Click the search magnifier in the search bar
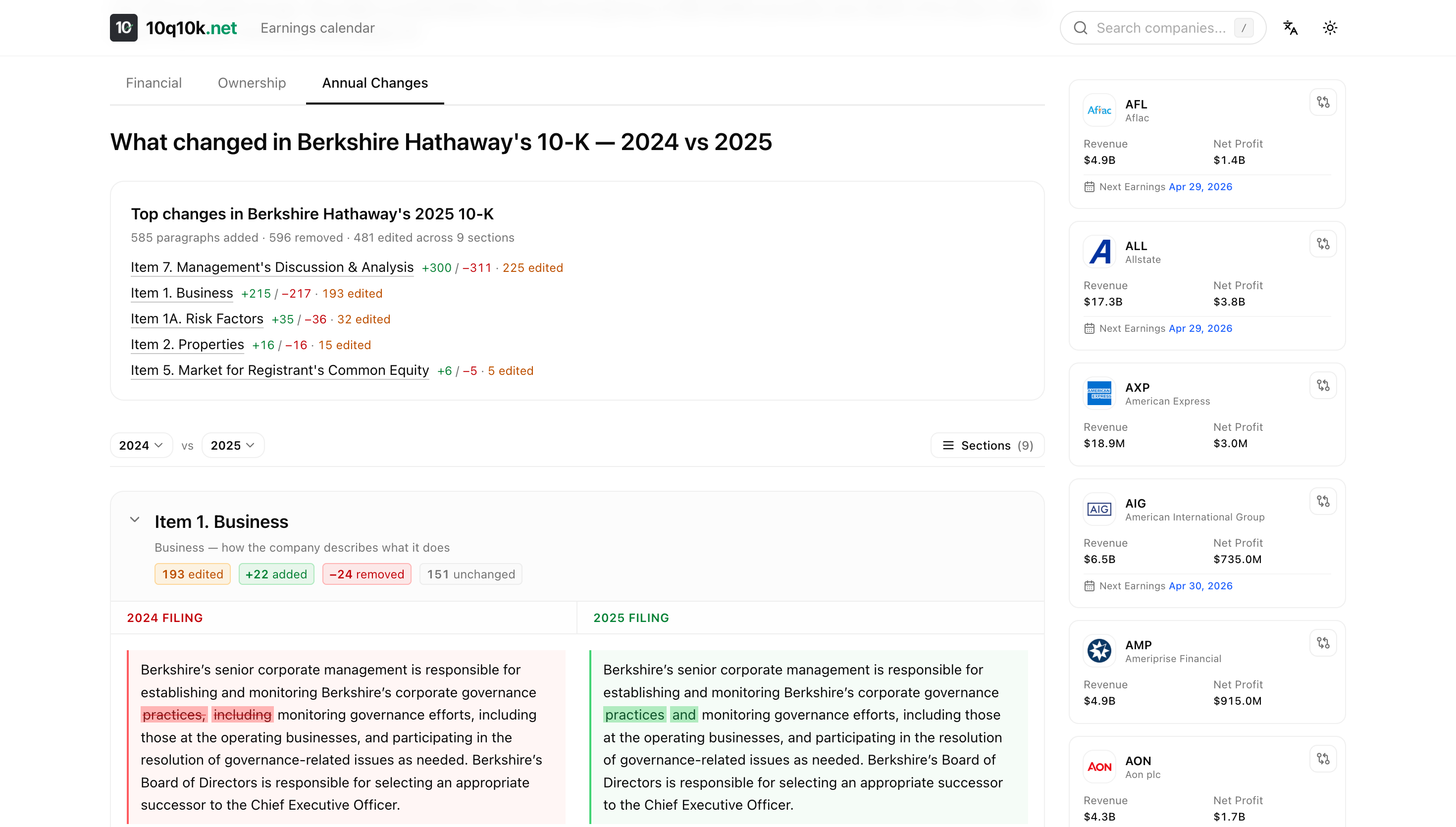Screen dimensions: 1456x827 click(1081, 27)
